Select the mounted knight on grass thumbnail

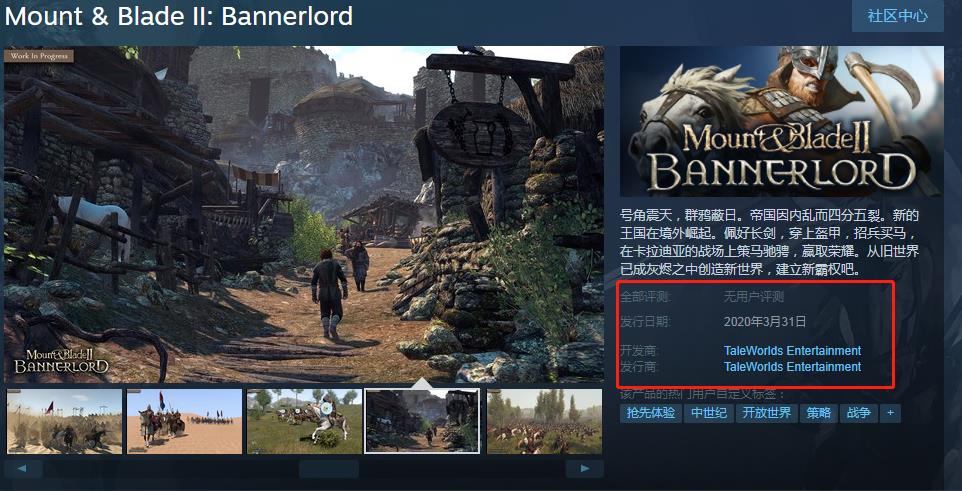(304, 421)
